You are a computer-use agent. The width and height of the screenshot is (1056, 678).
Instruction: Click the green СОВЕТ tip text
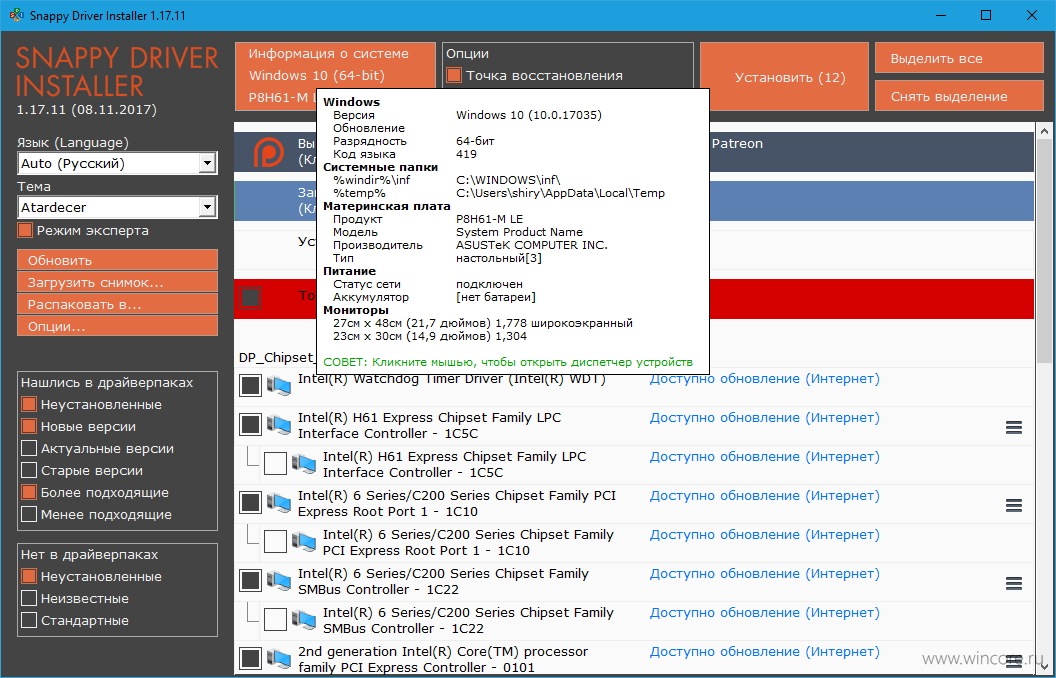[508, 362]
